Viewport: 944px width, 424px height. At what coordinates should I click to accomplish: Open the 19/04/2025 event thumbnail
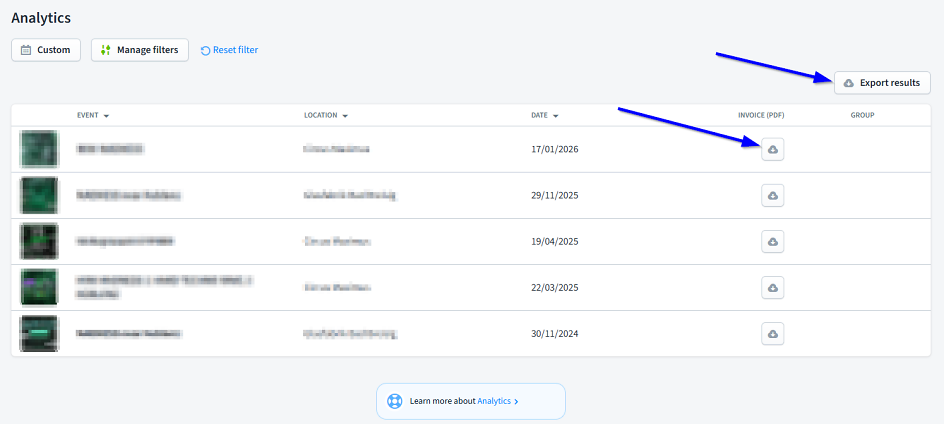click(39, 241)
